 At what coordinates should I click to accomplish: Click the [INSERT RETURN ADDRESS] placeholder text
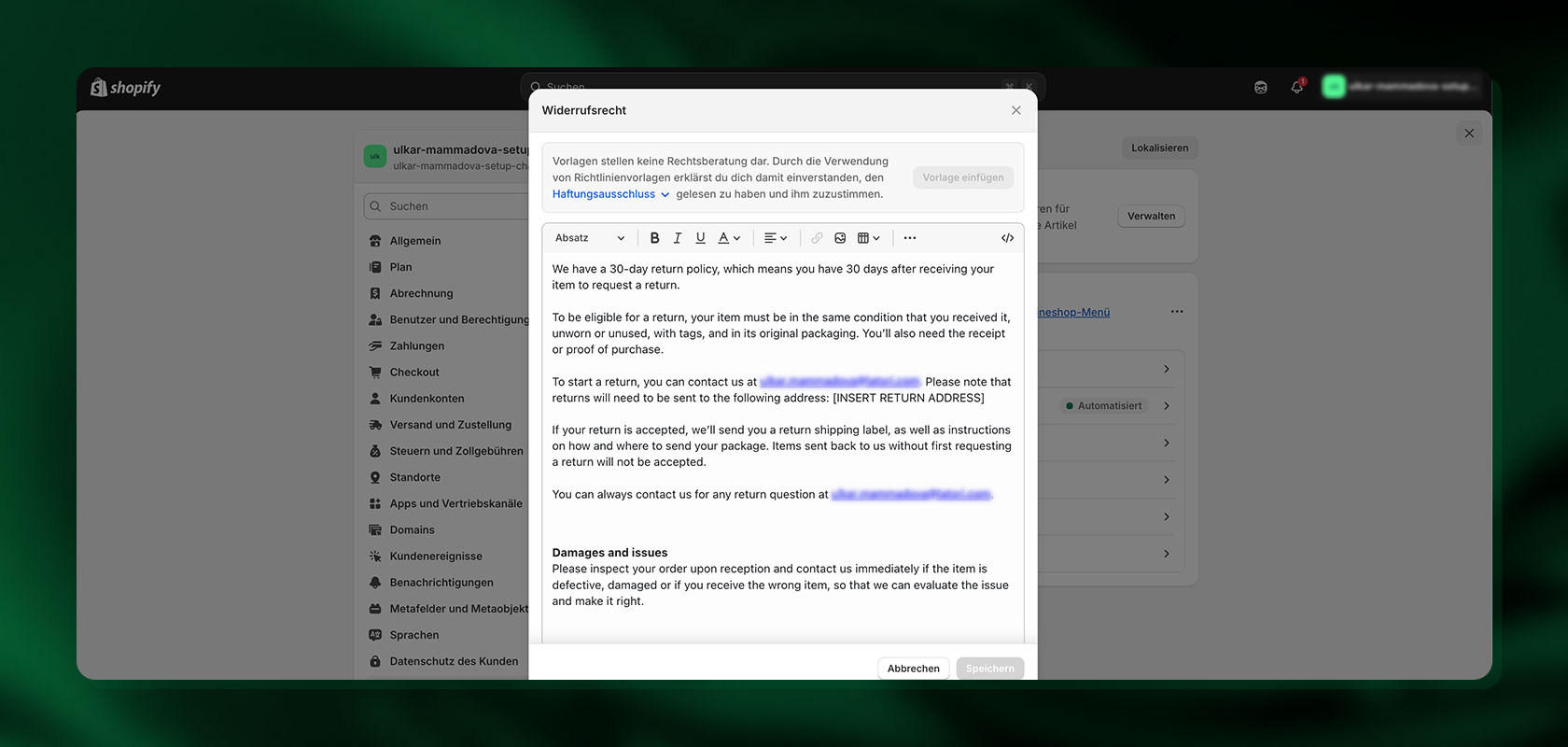[x=908, y=398]
